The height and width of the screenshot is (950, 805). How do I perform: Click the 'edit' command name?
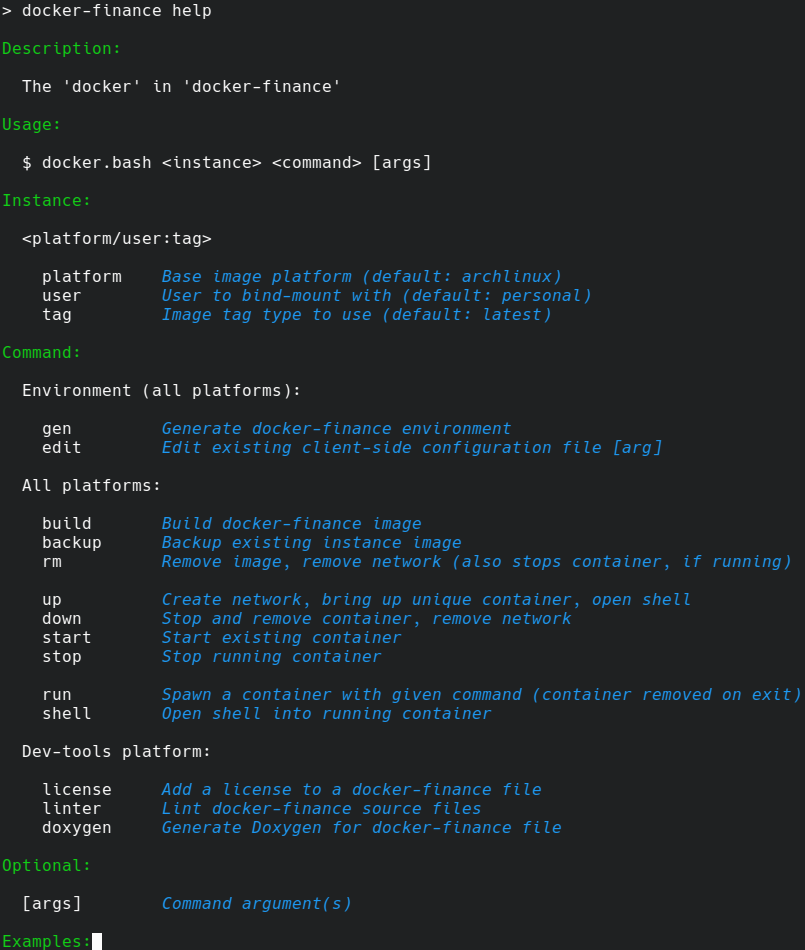coord(61,447)
